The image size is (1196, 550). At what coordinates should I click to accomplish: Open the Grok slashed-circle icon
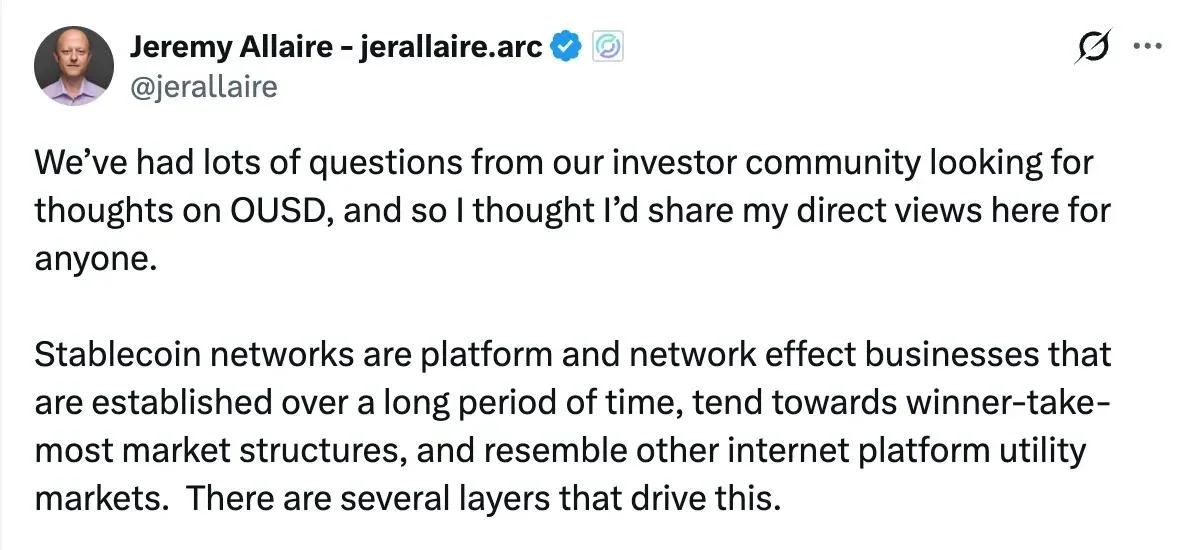(x=1094, y=47)
